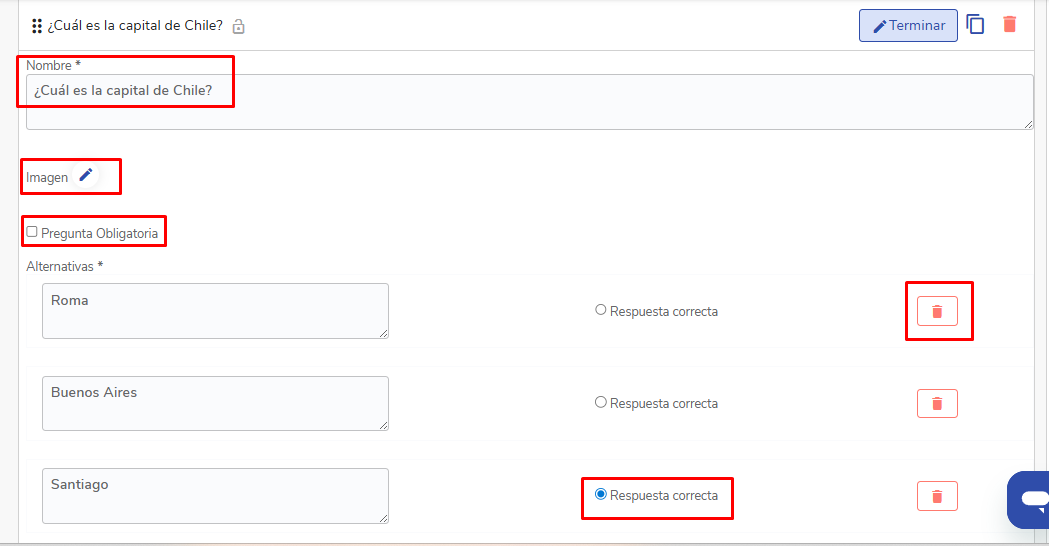
Task: Delete the Buenos Aires alternative
Action: coord(937,403)
